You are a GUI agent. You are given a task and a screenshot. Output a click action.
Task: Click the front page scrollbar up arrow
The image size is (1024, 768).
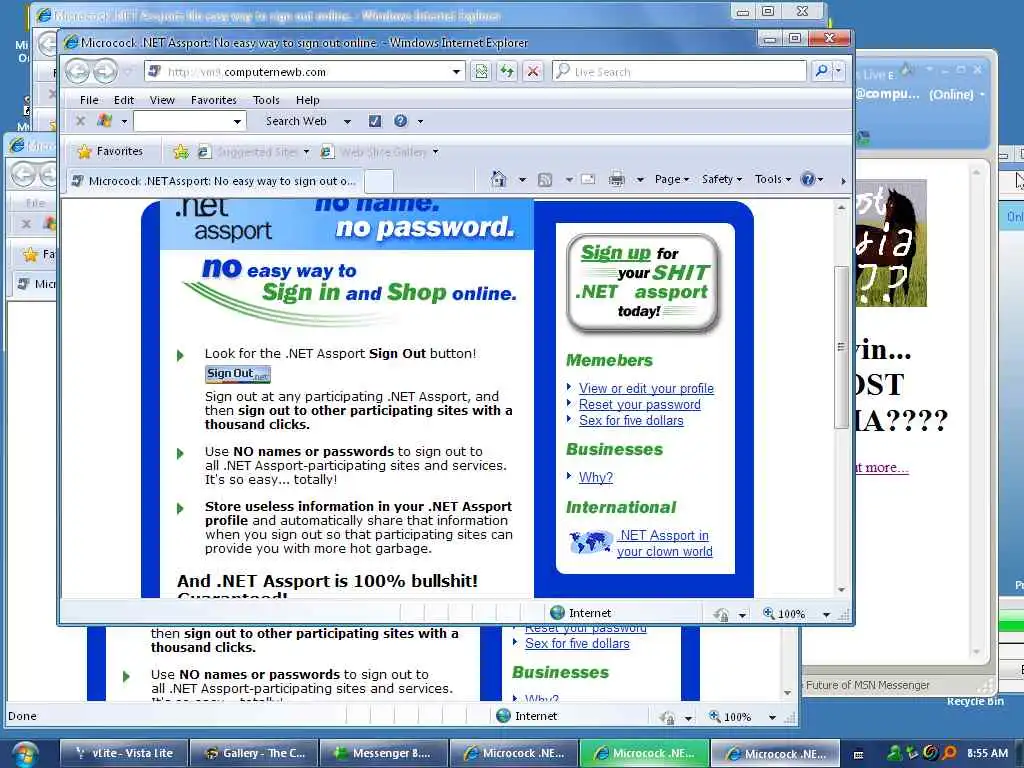(x=841, y=208)
